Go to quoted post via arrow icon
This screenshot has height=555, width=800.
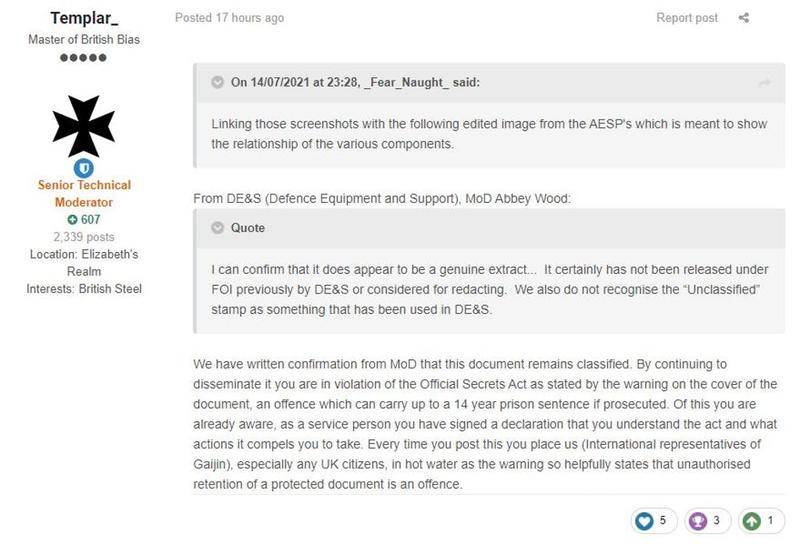pos(764,83)
